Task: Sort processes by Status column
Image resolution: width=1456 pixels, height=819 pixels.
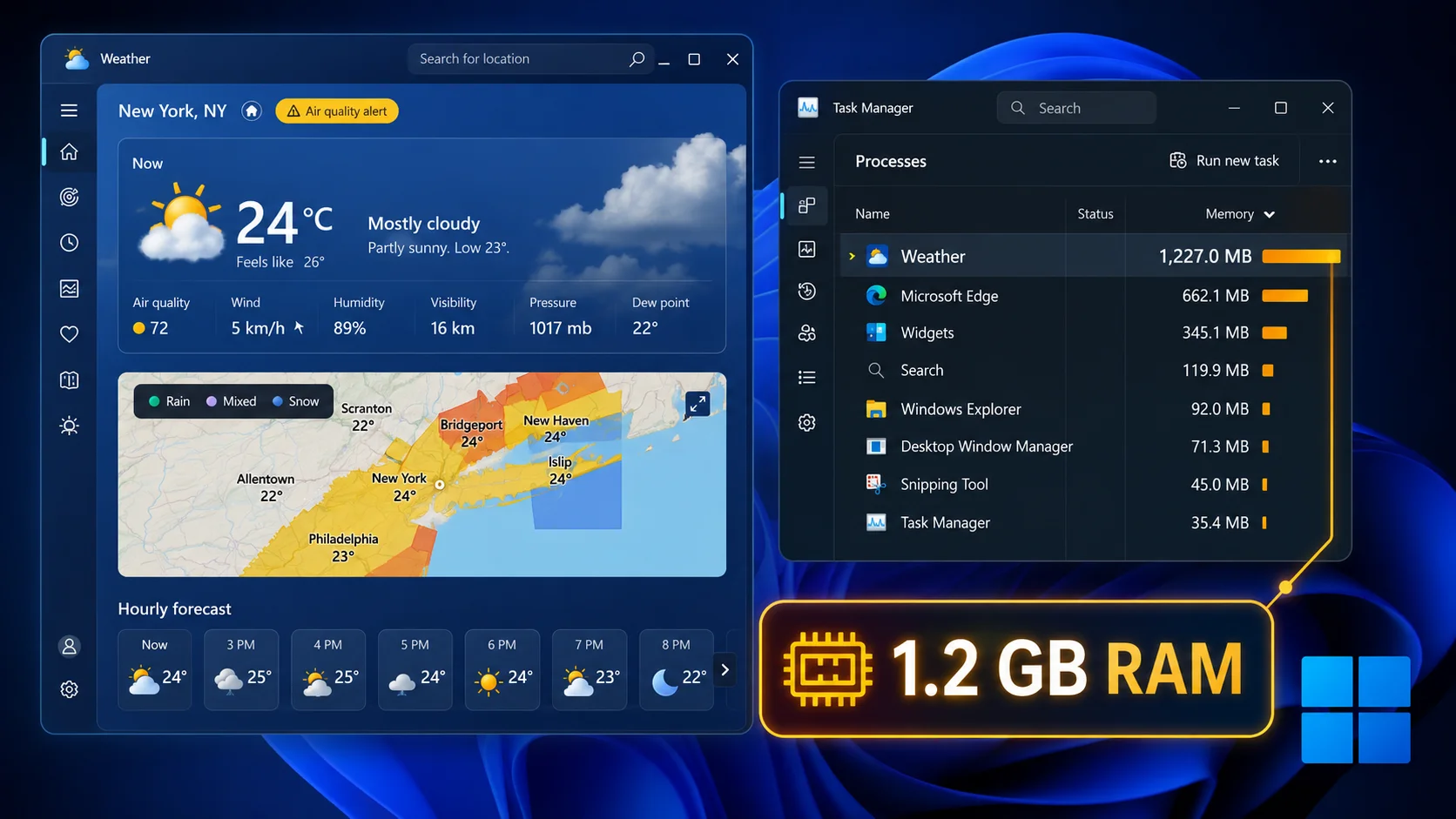Action: tap(1095, 214)
